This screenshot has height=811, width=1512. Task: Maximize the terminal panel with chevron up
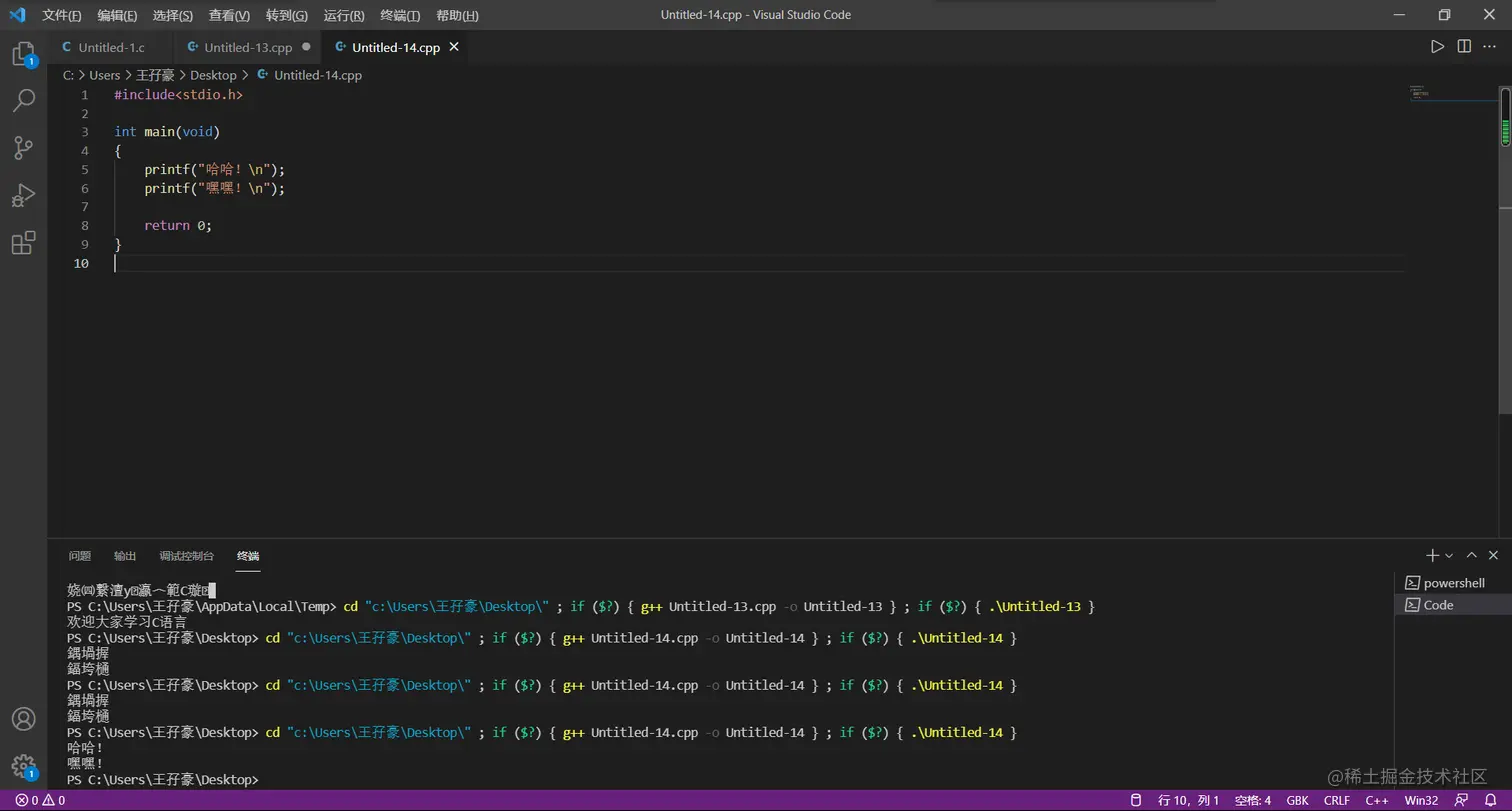(1471, 556)
